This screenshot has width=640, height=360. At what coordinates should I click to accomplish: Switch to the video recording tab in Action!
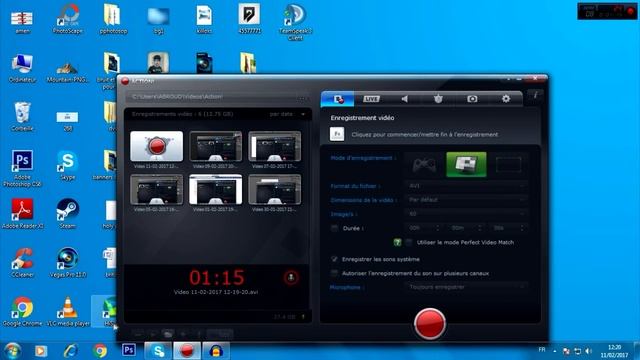[338, 99]
